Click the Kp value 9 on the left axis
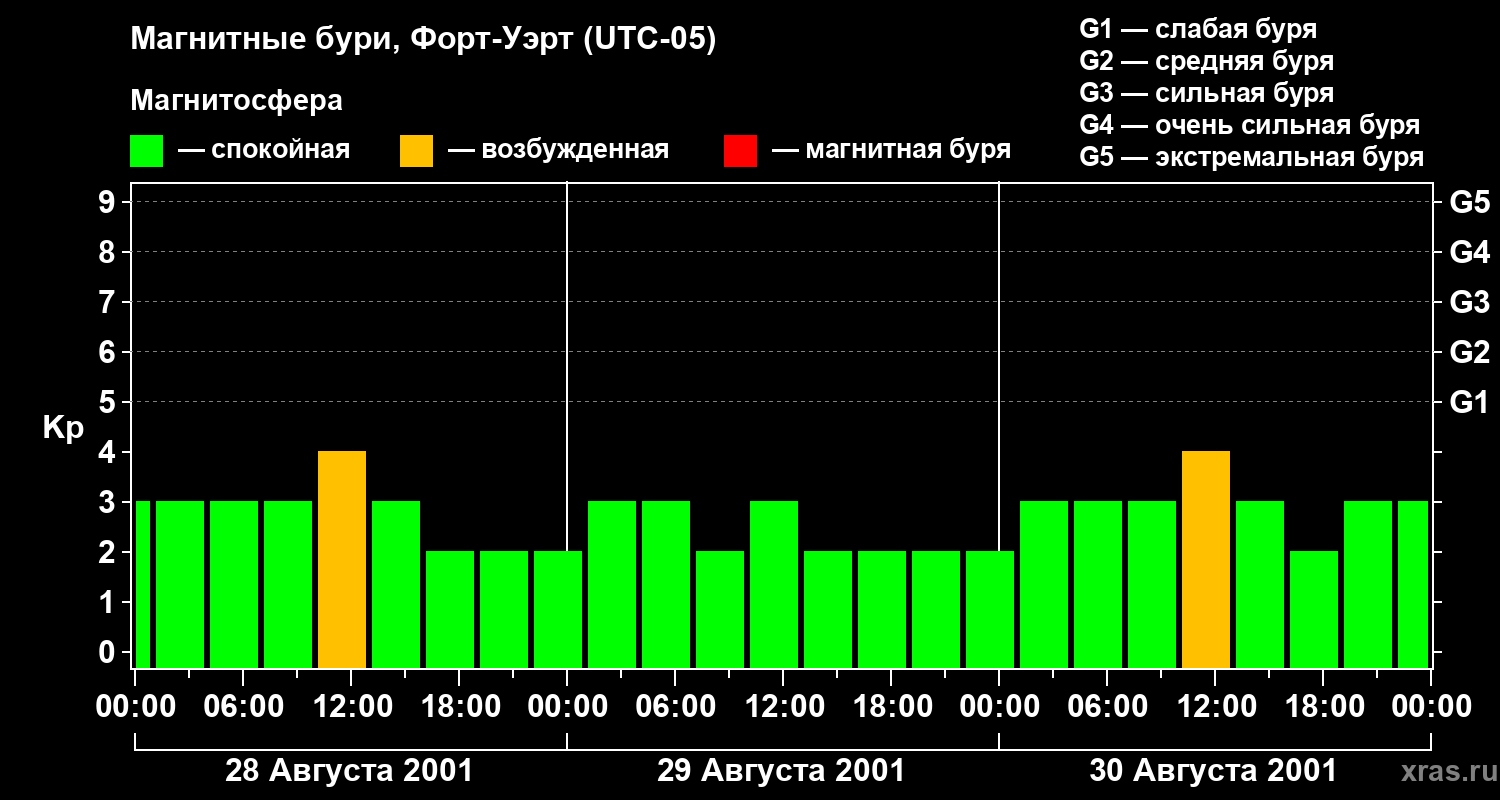 pos(109,202)
